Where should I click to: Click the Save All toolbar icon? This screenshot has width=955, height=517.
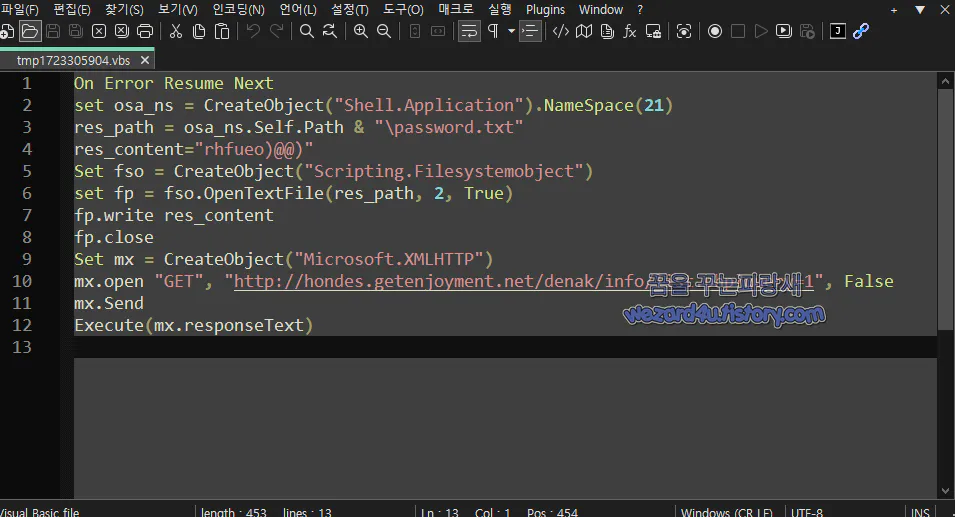click(x=76, y=31)
